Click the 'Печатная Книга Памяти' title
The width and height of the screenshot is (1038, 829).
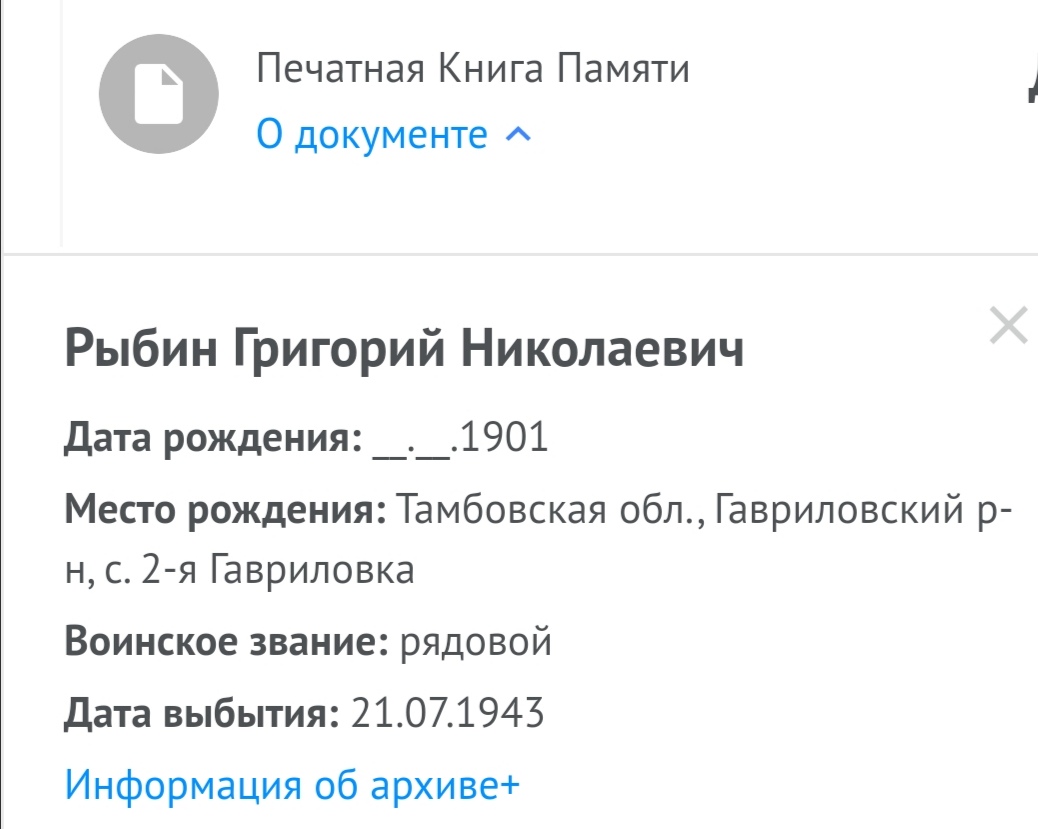[473, 69]
